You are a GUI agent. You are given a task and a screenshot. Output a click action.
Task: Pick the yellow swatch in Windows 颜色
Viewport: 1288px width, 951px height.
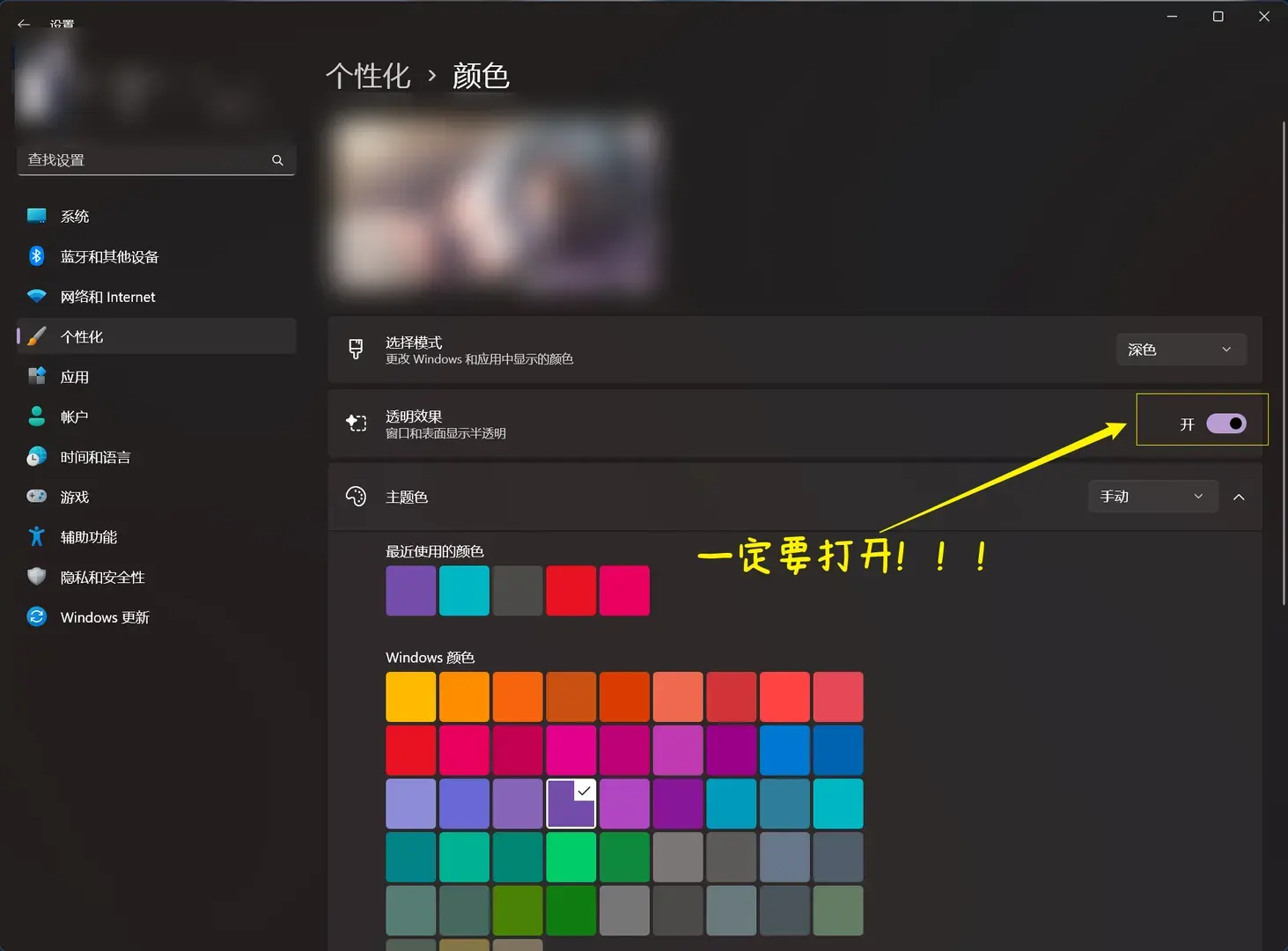(x=411, y=697)
